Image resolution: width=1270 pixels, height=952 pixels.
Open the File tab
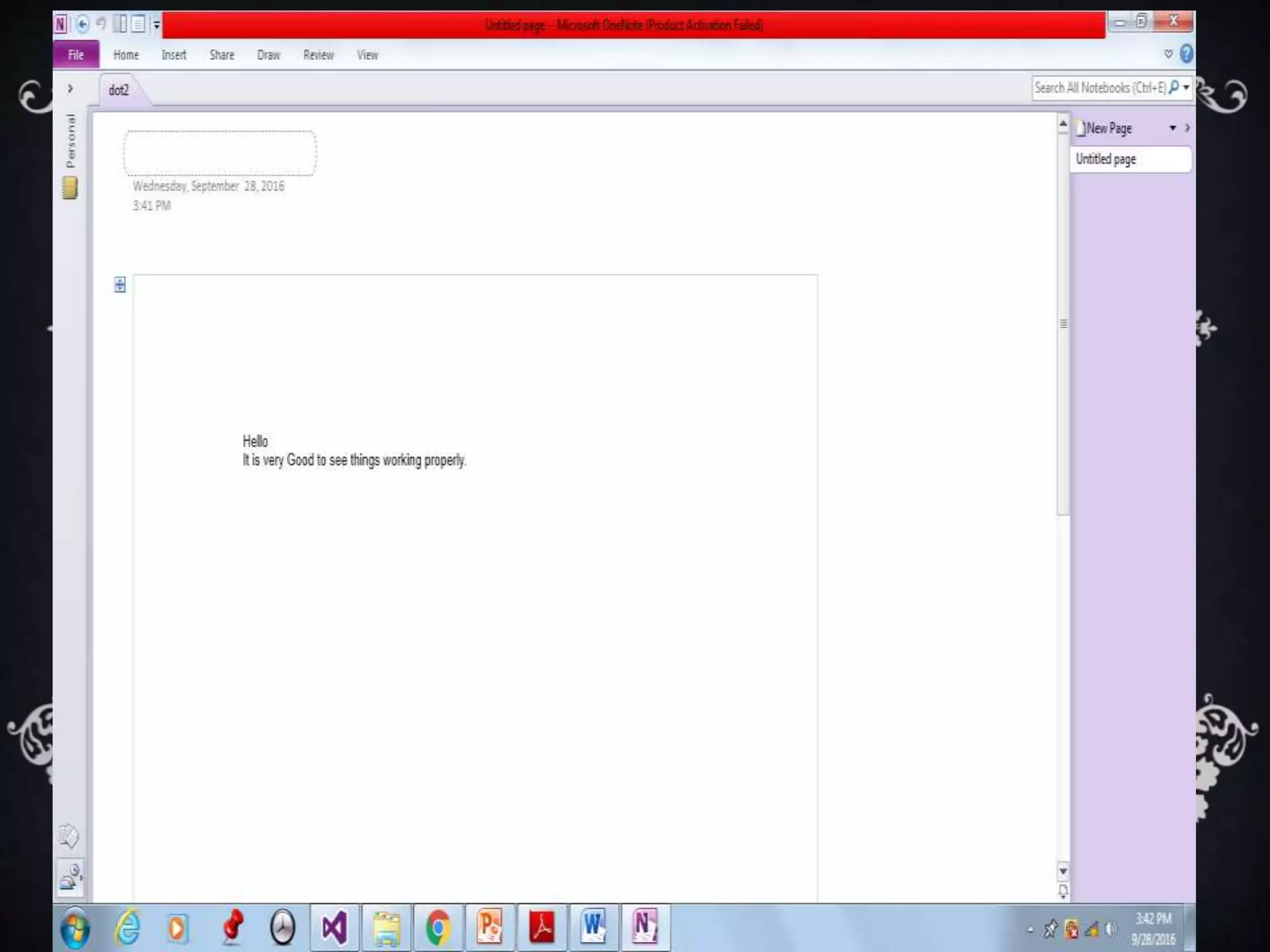pos(76,55)
